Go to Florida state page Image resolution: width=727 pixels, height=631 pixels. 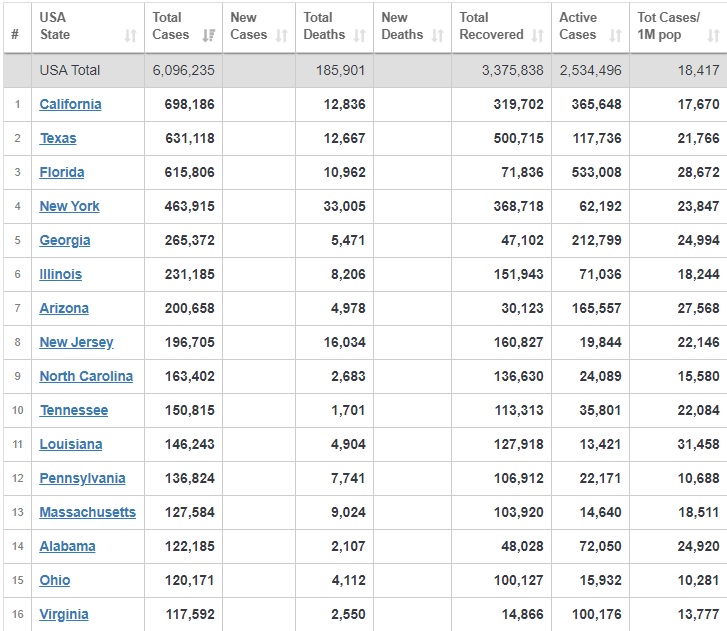pyautogui.click(x=62, y=172)
